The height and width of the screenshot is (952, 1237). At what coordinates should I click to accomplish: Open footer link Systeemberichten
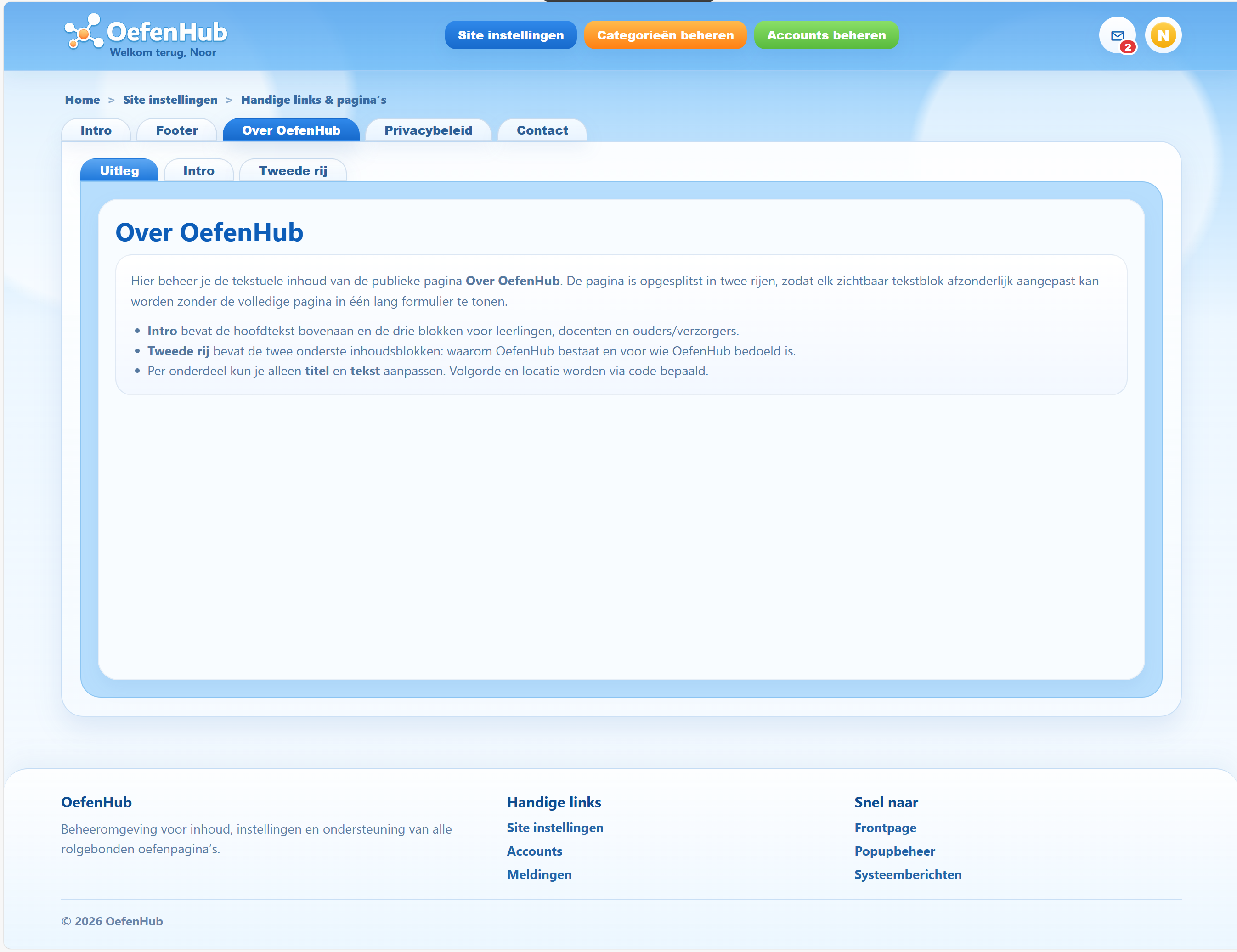(907, 874)
